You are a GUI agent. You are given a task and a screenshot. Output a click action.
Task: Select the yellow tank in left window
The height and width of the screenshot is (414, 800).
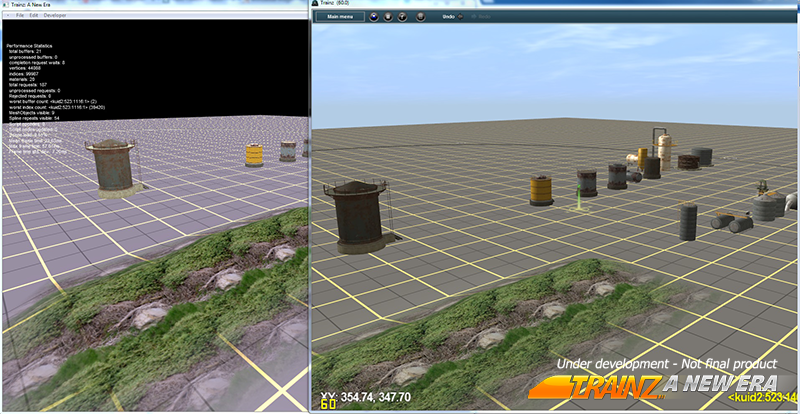(x=254, y=155)
